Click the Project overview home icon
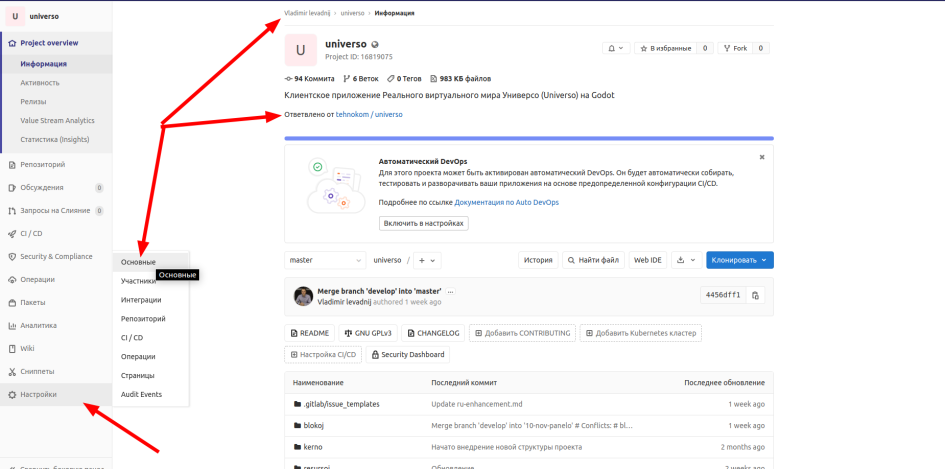The height and width of the screenshot is (469, 945). (12, 43)
